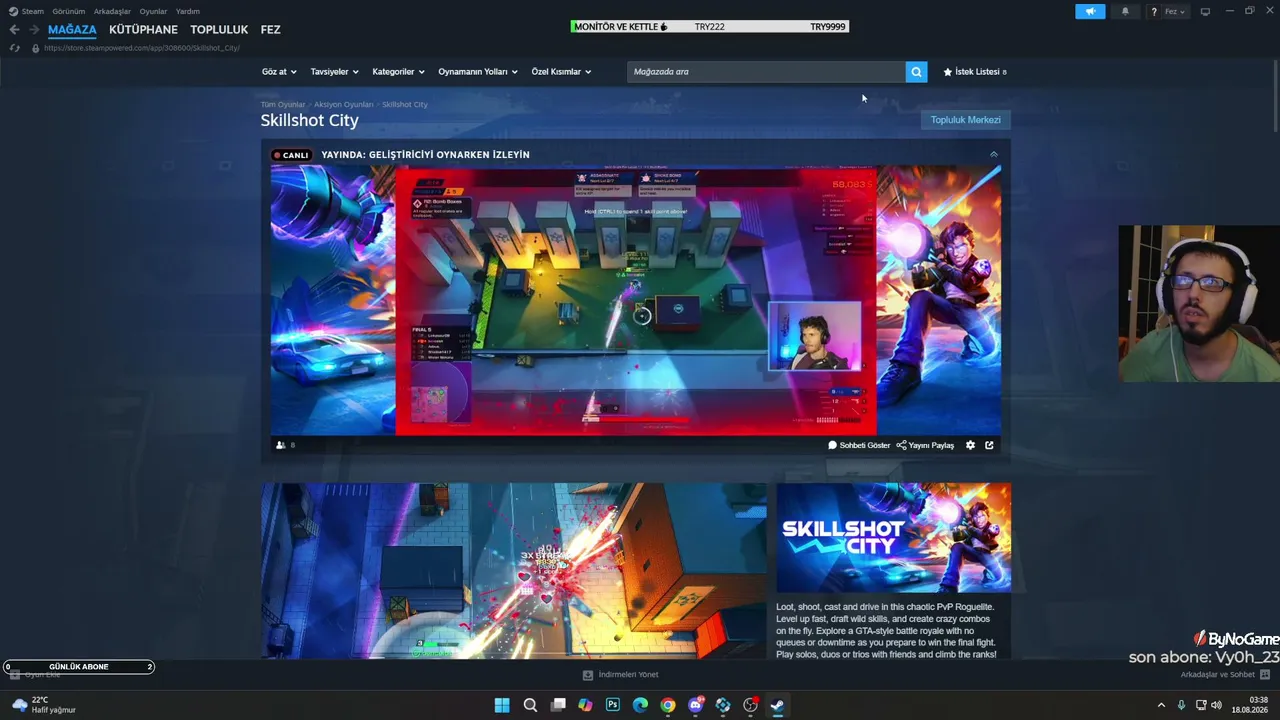This screenshot has width=1280, height=720.
Task: Click the megaphone announcements button
Action: tap(1090, 11)
